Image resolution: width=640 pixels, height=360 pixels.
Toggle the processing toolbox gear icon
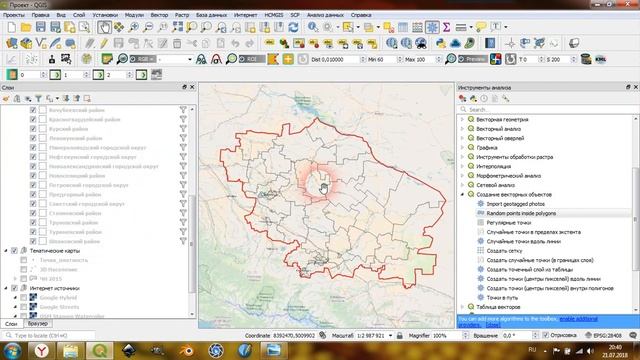click(x=432, y=27)
